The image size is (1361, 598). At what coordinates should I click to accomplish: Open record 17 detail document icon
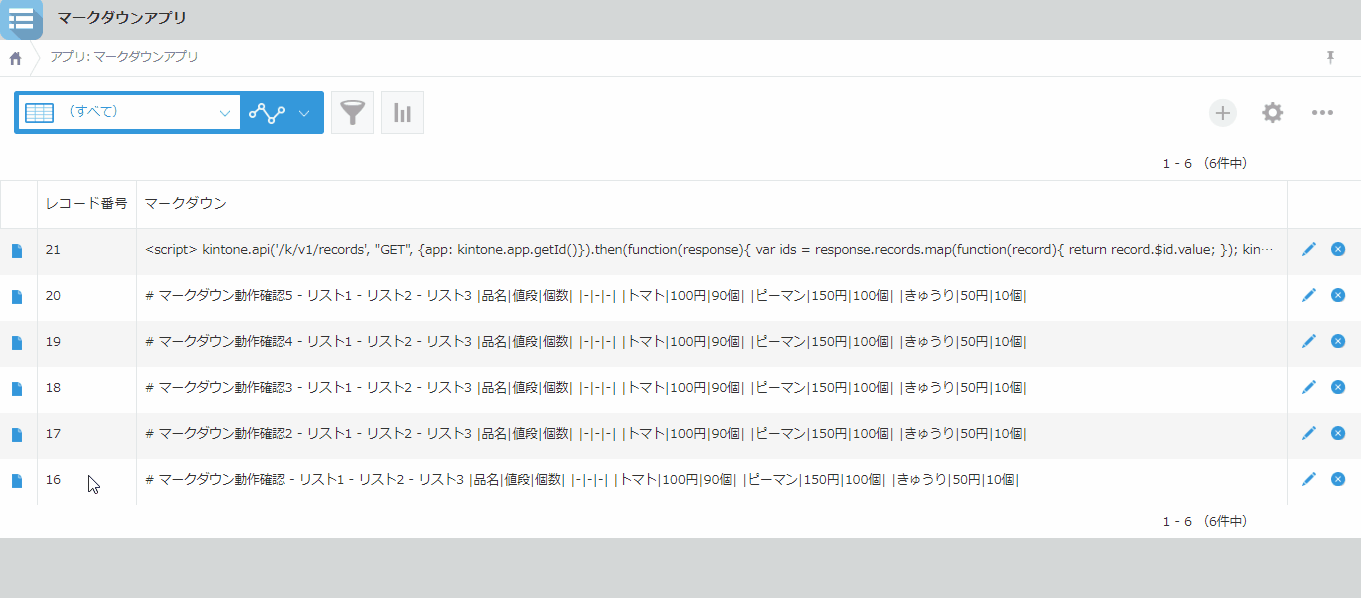(17, 435)
